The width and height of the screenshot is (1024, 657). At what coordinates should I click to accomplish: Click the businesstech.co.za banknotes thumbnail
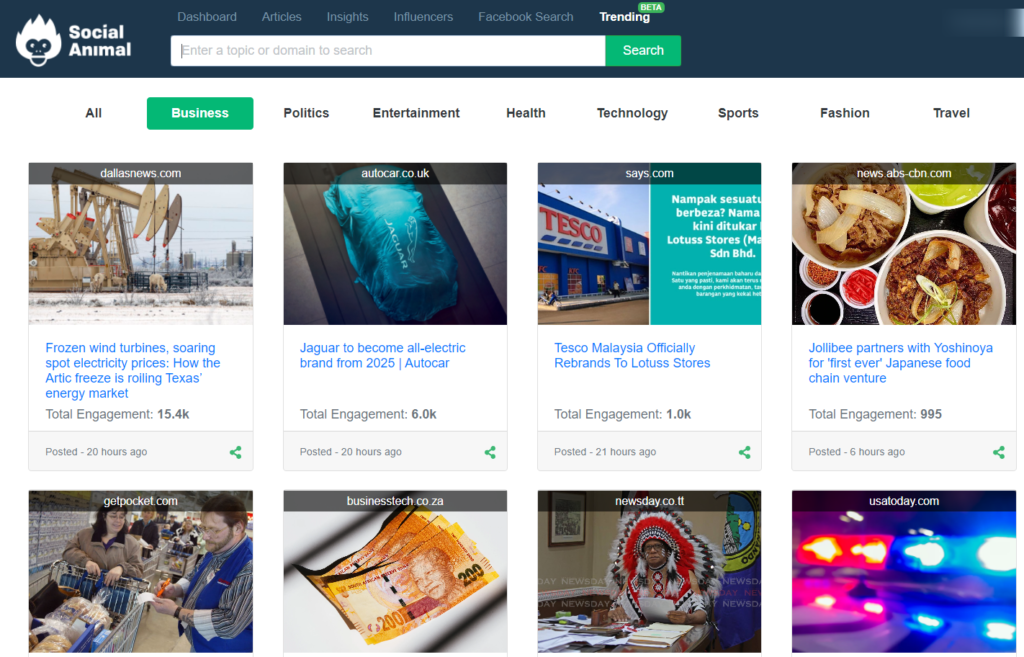(395, 571)
